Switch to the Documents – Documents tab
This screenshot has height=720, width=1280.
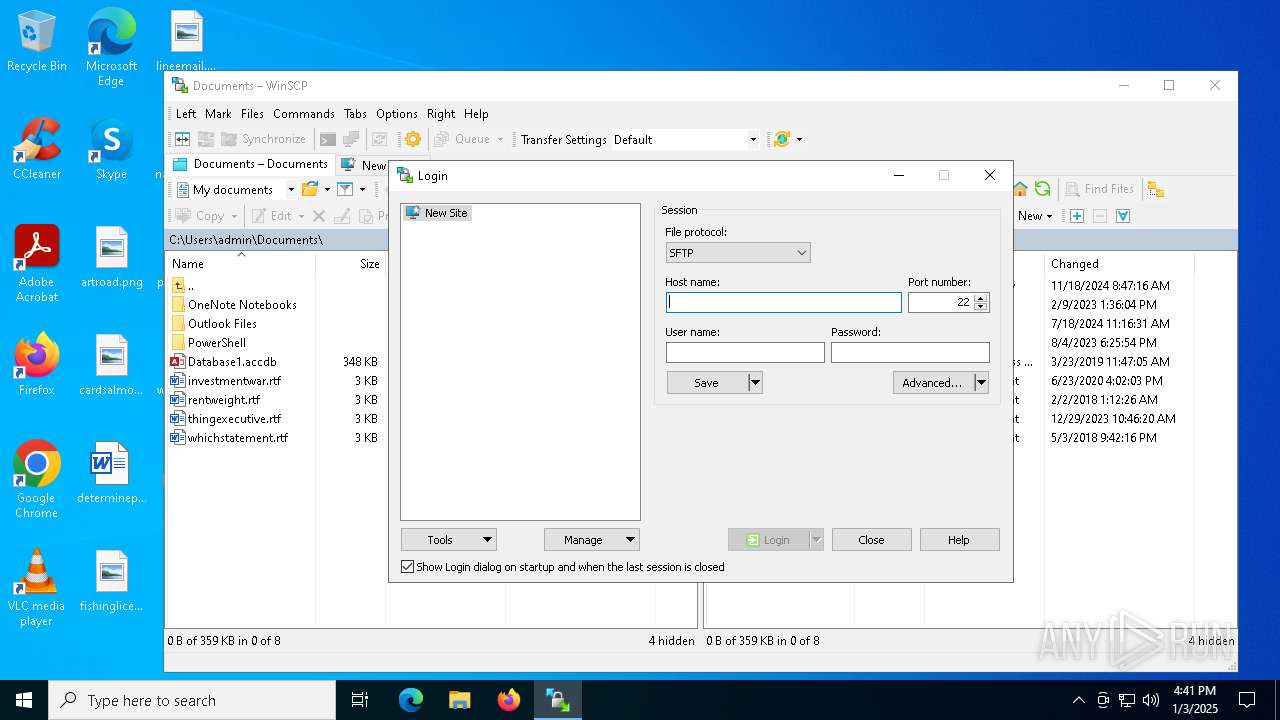pos(250,164)
